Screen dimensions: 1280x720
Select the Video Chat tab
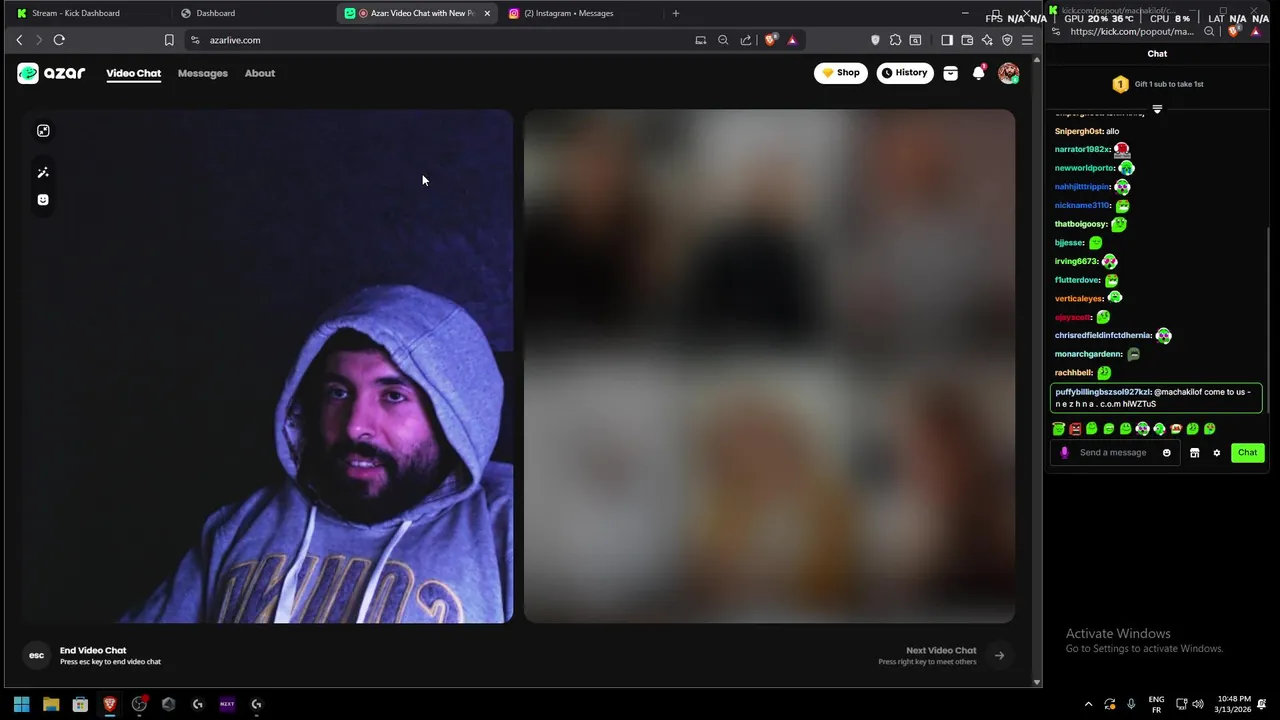(134, 73)
